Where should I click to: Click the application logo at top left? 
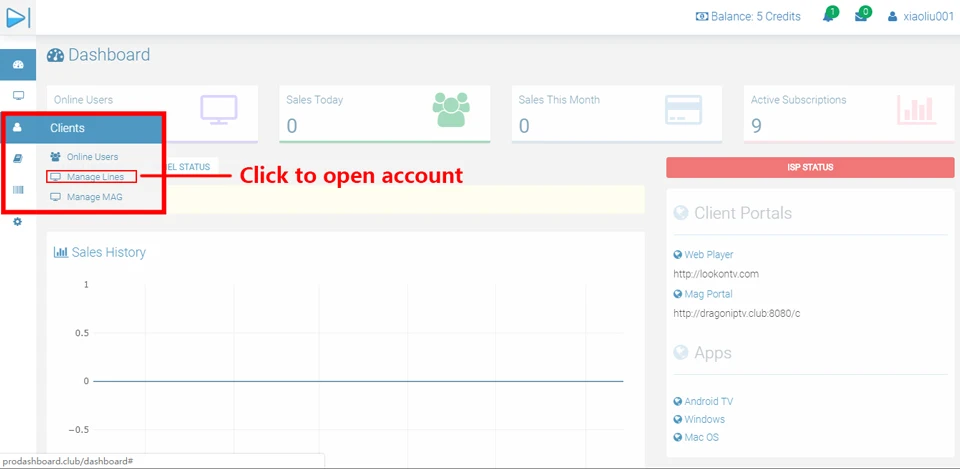[17, 17]
